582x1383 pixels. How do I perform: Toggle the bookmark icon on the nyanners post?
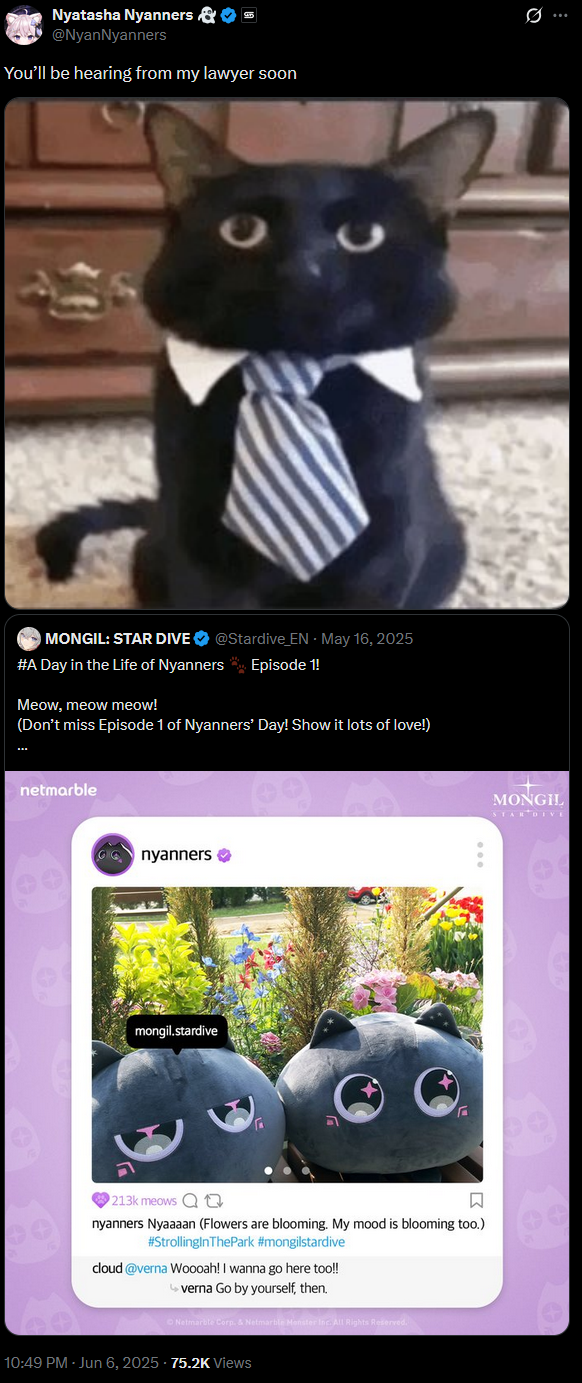point(476,1200)
